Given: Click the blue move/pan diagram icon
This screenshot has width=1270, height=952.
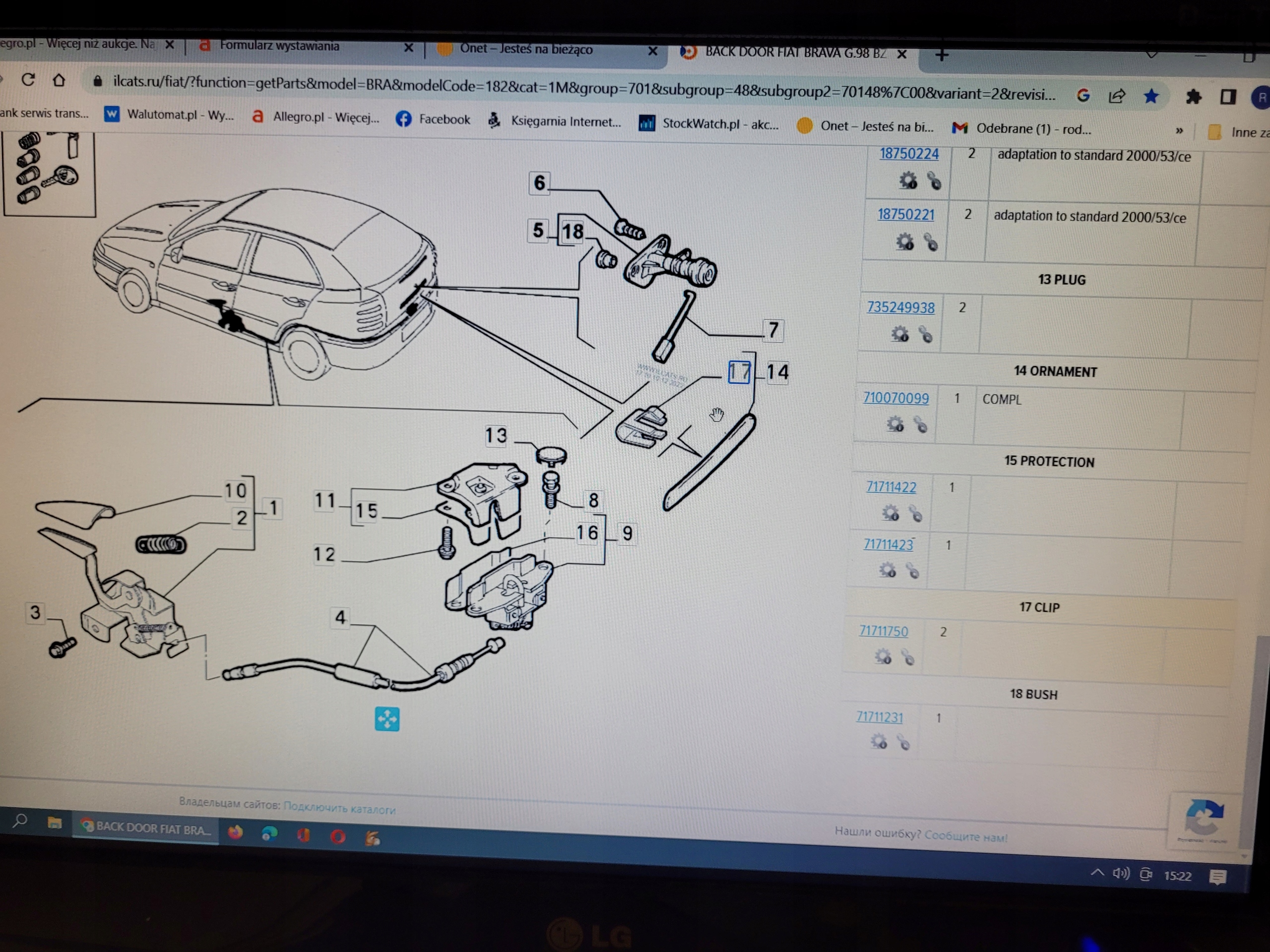Looking at the screenshot, I should click(387, 718).
